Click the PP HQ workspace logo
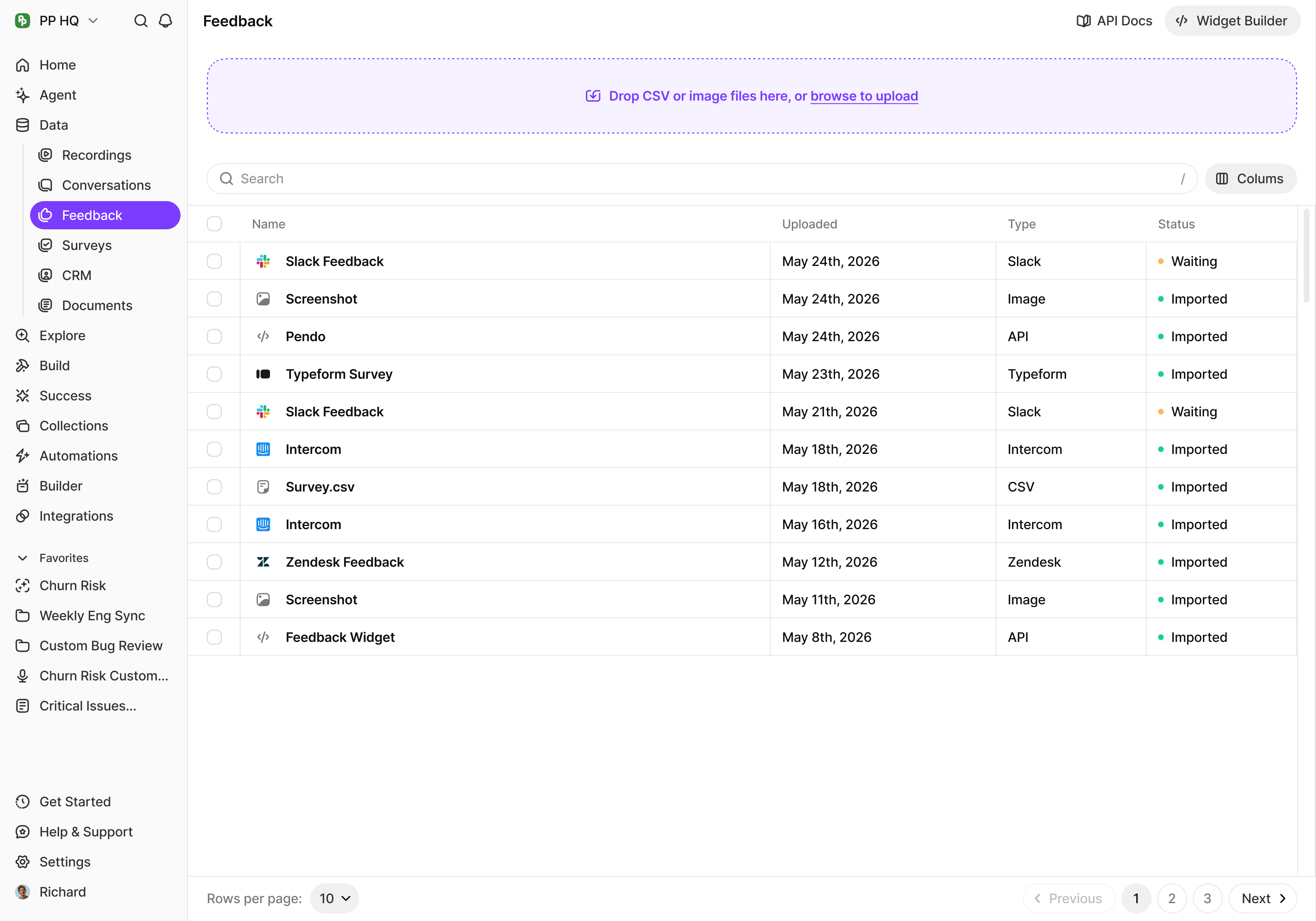Screen dimensions: 1316x921 tap(22, 21)
